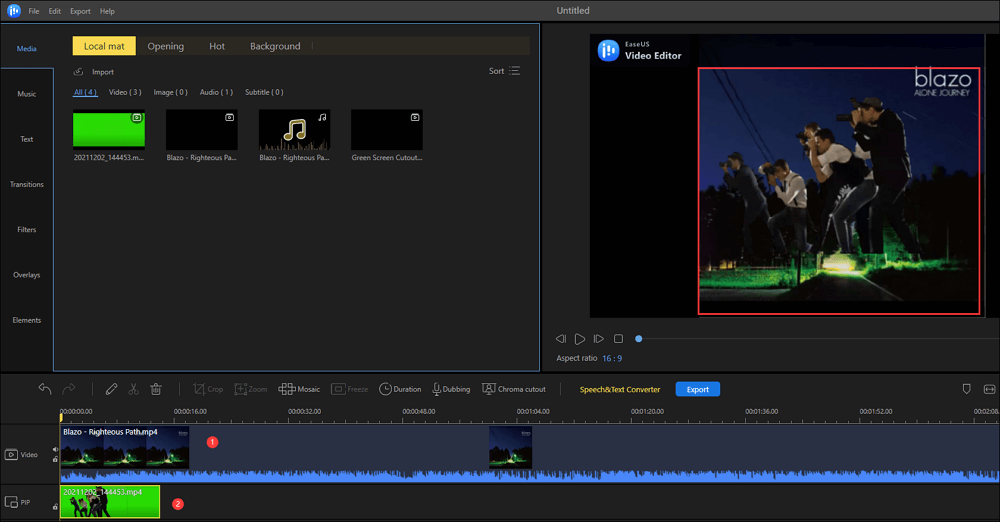Open the Sort dropdown in media panel
The height and width of the screenshot is (522, 1000).
pos(504,71)
